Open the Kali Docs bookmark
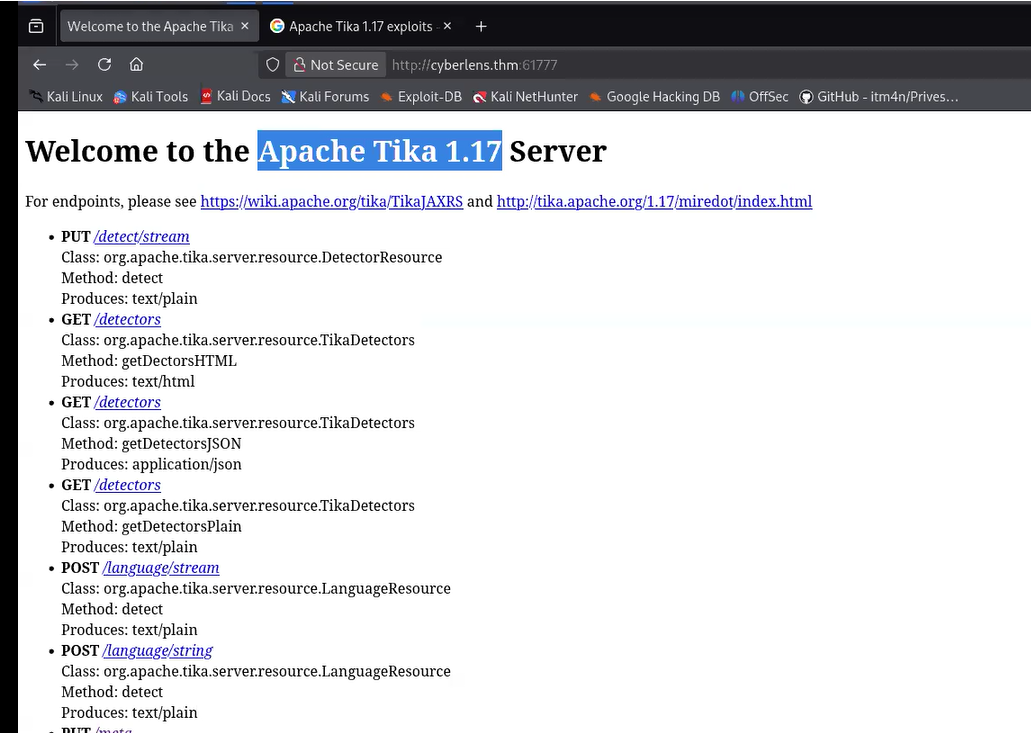The height and width of the screenshot is (733, 1031). tap(235, 97)
